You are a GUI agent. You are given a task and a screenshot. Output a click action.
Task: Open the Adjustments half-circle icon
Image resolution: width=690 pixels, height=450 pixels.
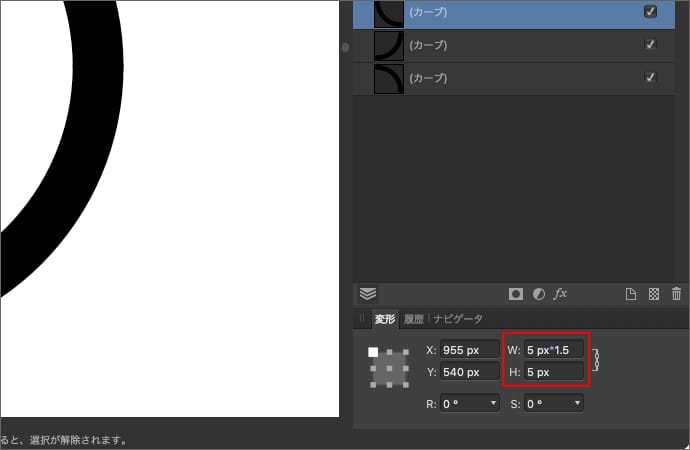[x=538, y=294]
